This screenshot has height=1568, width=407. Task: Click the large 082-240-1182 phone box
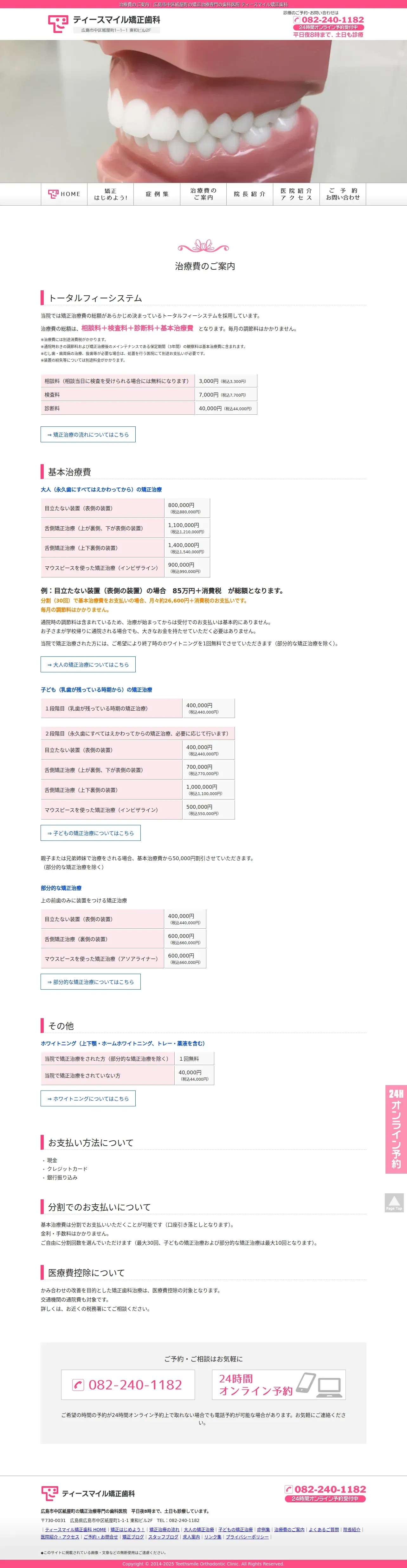click(x=128, y=1385)
